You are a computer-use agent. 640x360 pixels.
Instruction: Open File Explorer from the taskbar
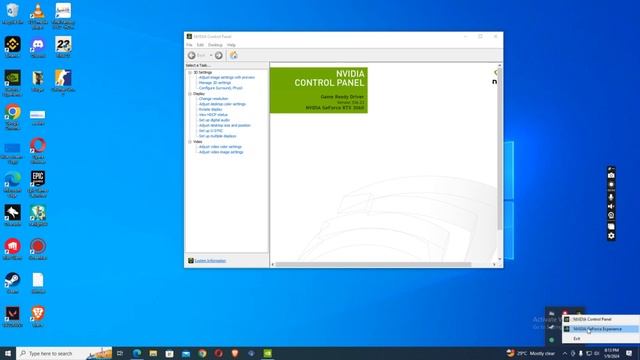pos(153,353)
